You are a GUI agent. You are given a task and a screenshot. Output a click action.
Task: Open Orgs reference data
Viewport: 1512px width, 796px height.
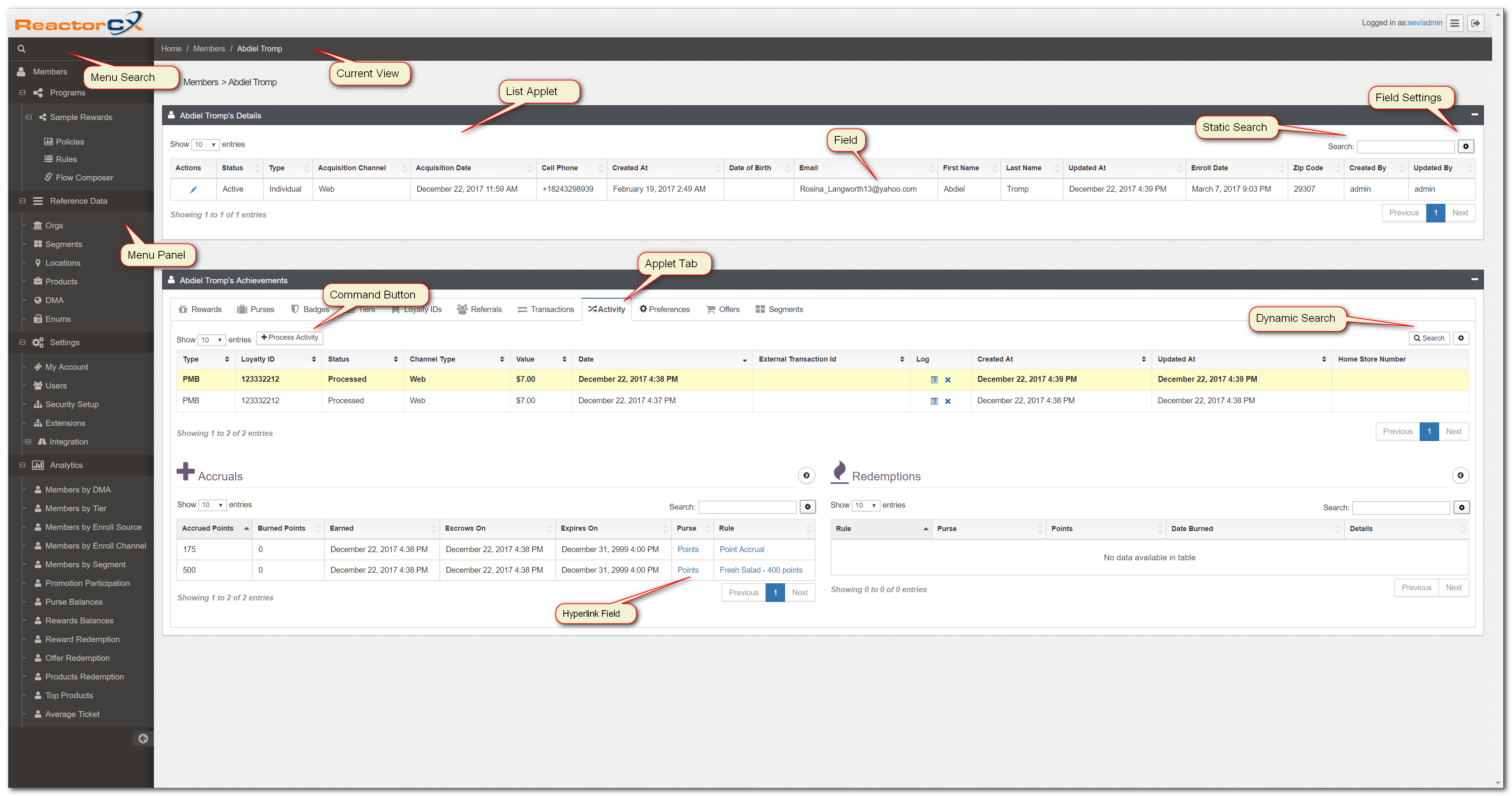point(48,226)
